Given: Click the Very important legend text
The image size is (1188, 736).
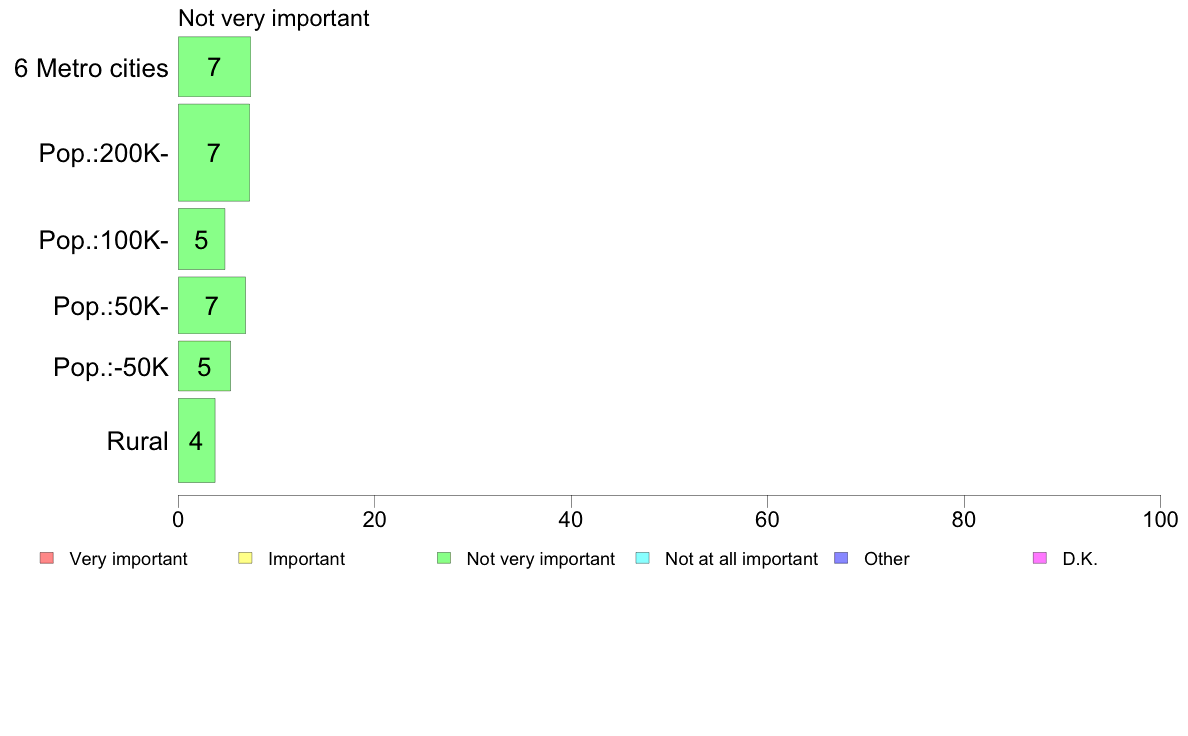Looking at the screenshot, I should (128, 559).
